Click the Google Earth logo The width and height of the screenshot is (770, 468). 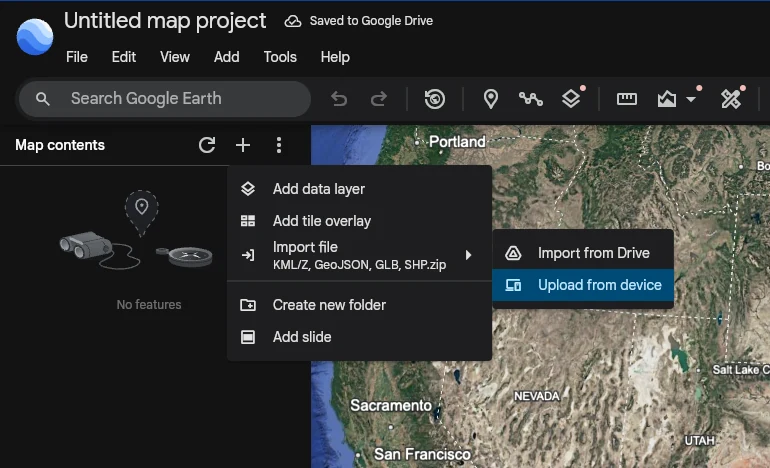tap(35, 37)
